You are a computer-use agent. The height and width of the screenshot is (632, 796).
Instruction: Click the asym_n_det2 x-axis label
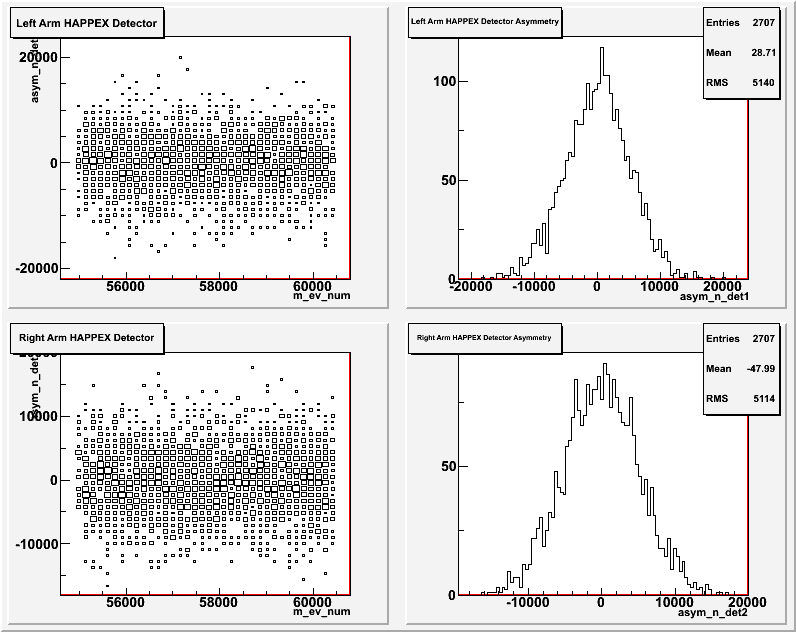point(713,613)
